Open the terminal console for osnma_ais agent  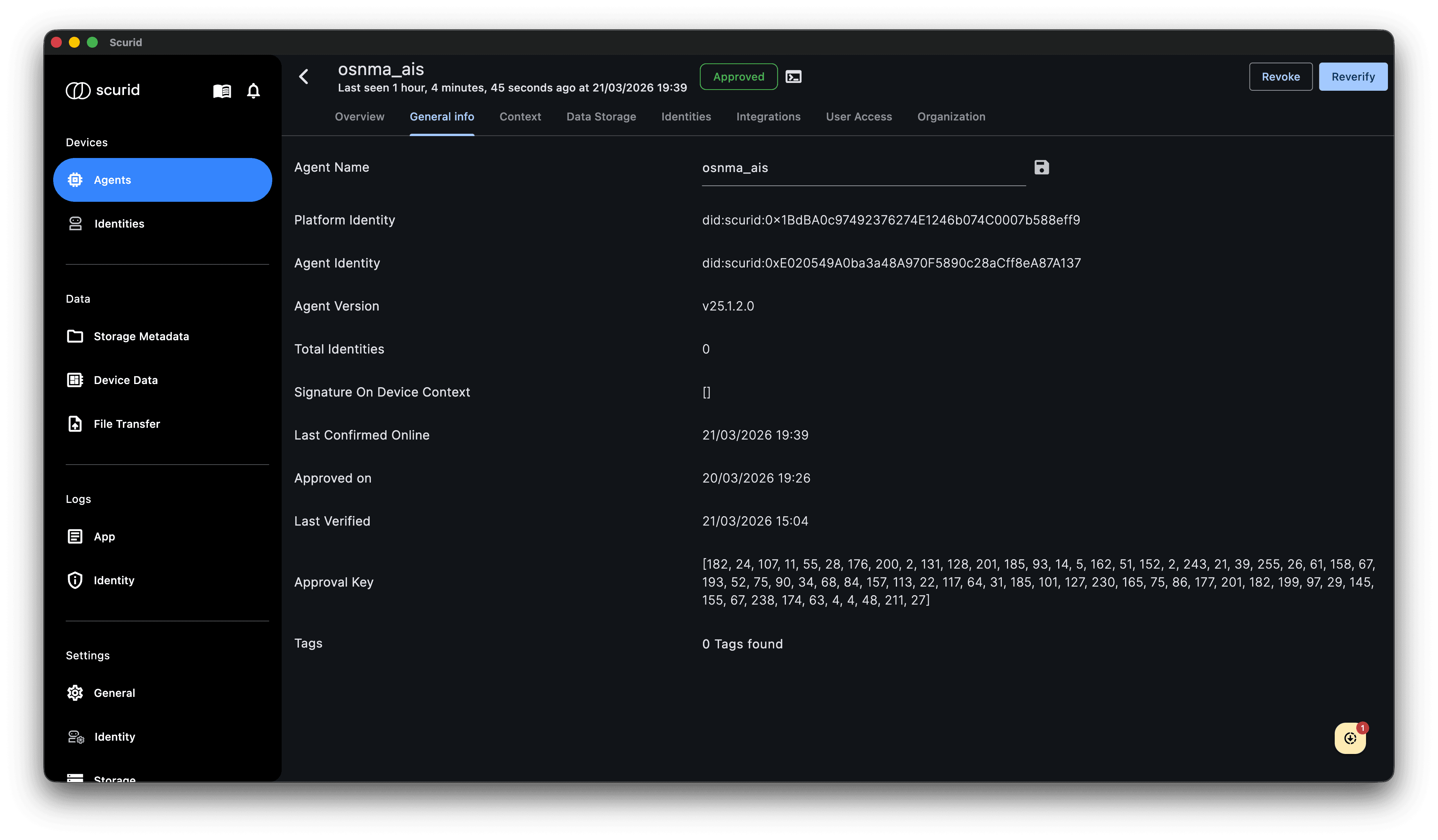pyautogui.click(x=794, y=76)
